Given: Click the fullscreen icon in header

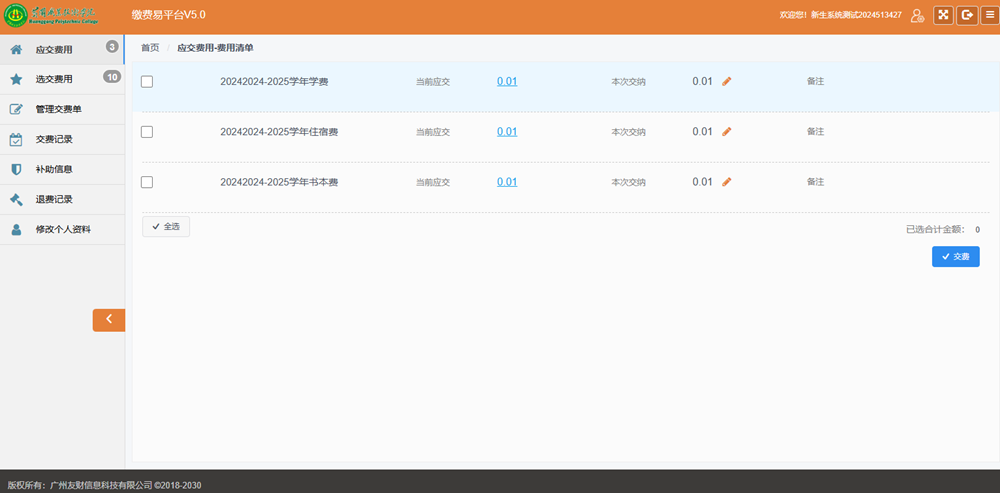Looking at the screenshot, I should (x=943, y=15).
